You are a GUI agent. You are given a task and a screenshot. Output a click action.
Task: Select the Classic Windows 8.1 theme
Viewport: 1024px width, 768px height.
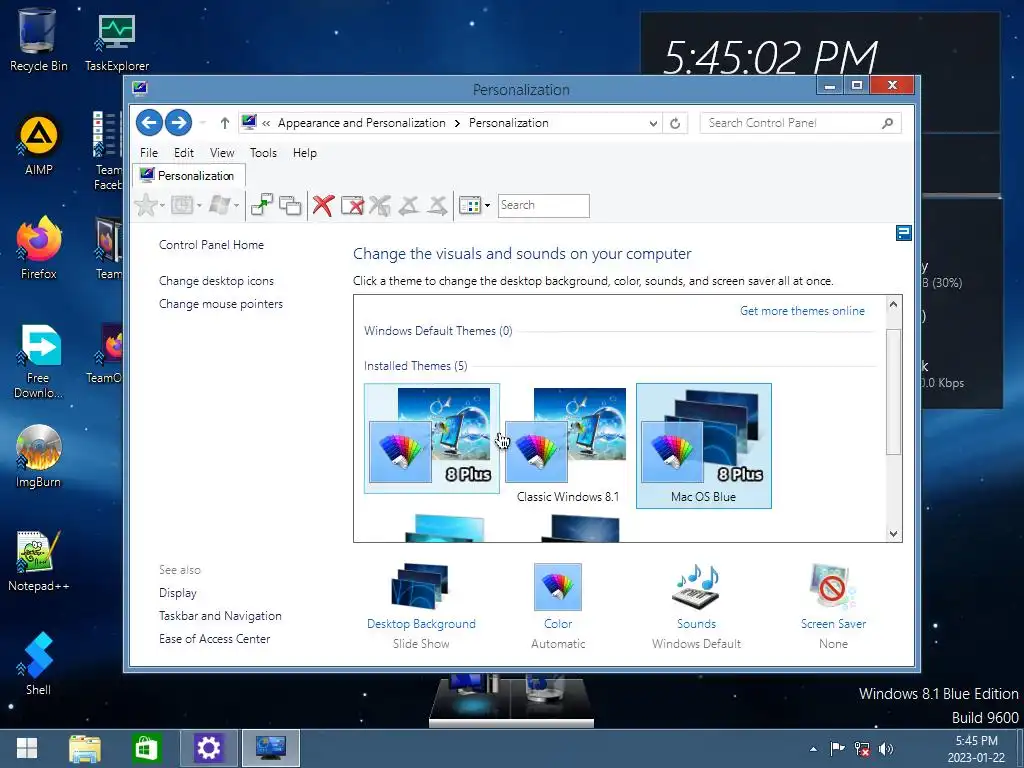point(568,445)
